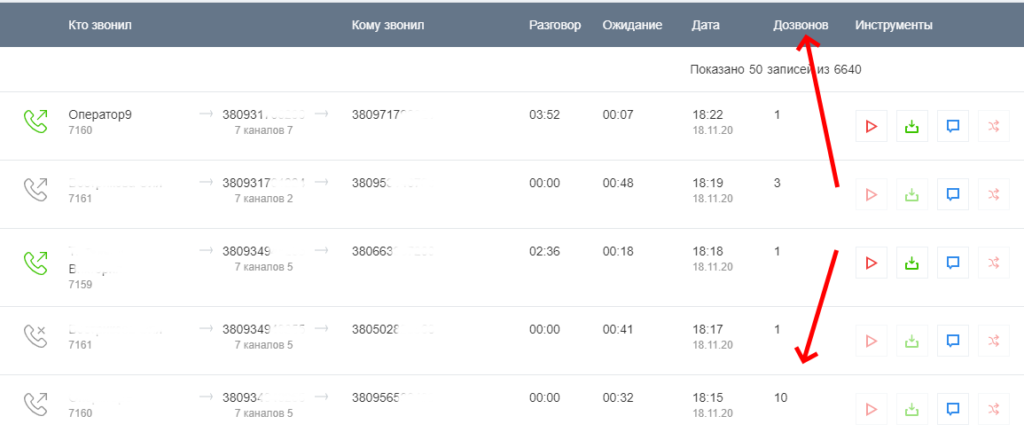Click the Кому звонил column header
Image resolution: width=1024 pixels, height=440 pixels.
click(x=389, y=25)
